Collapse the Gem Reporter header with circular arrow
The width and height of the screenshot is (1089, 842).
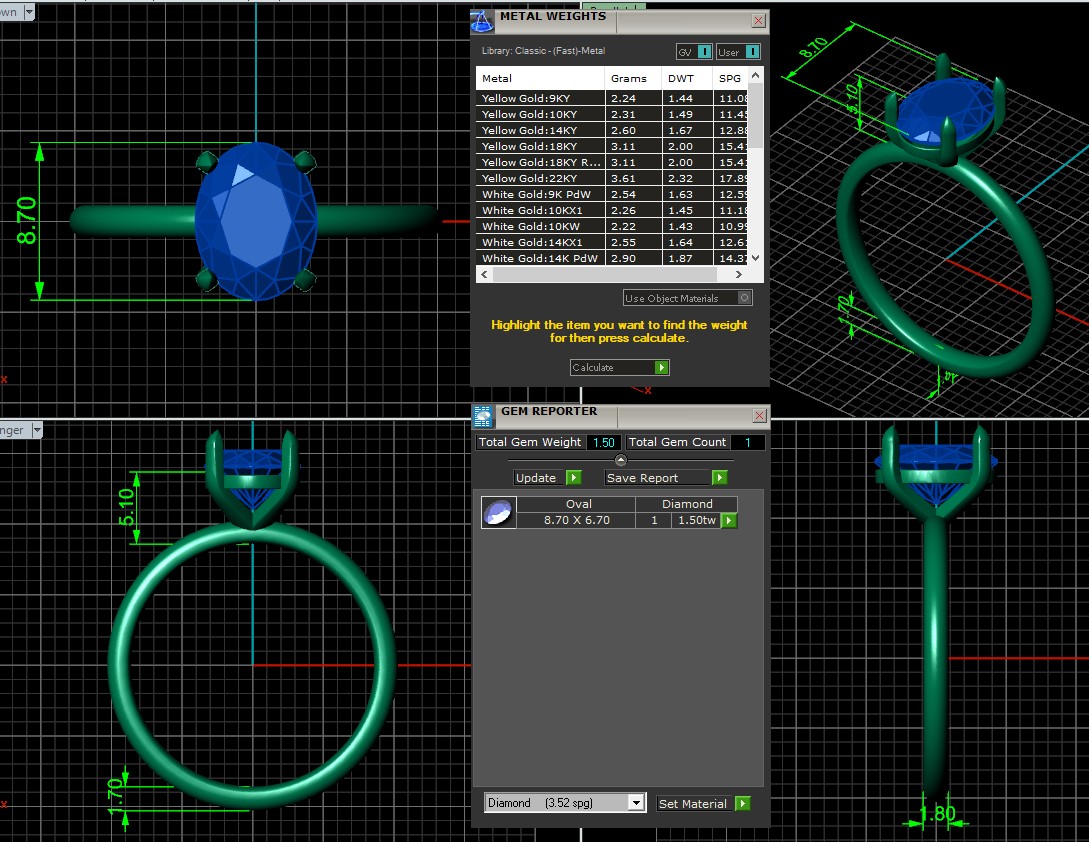620,460
